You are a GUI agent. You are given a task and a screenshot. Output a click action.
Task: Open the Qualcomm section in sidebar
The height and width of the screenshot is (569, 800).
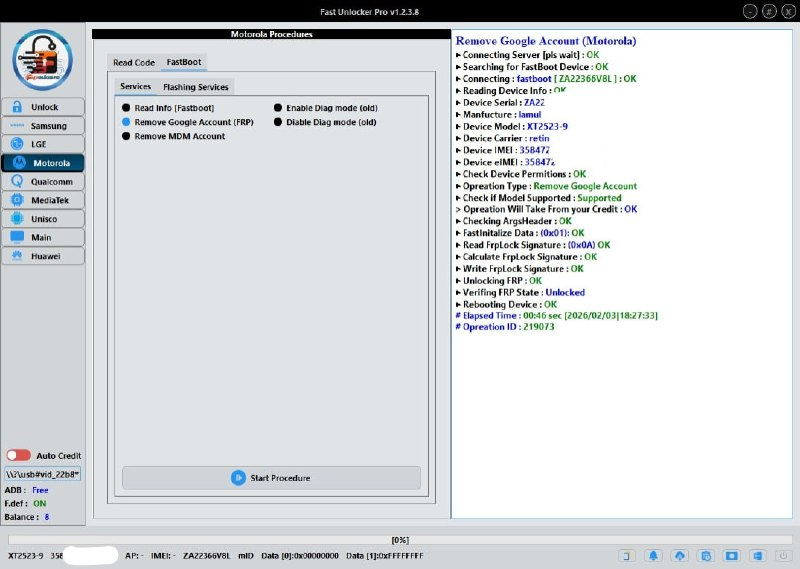[43, 182]
